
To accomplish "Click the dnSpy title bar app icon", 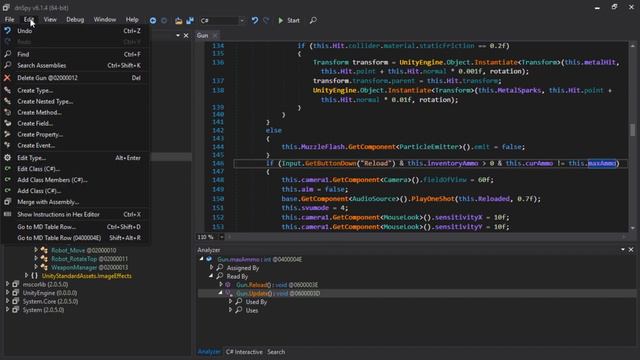I will click(6, 7).
